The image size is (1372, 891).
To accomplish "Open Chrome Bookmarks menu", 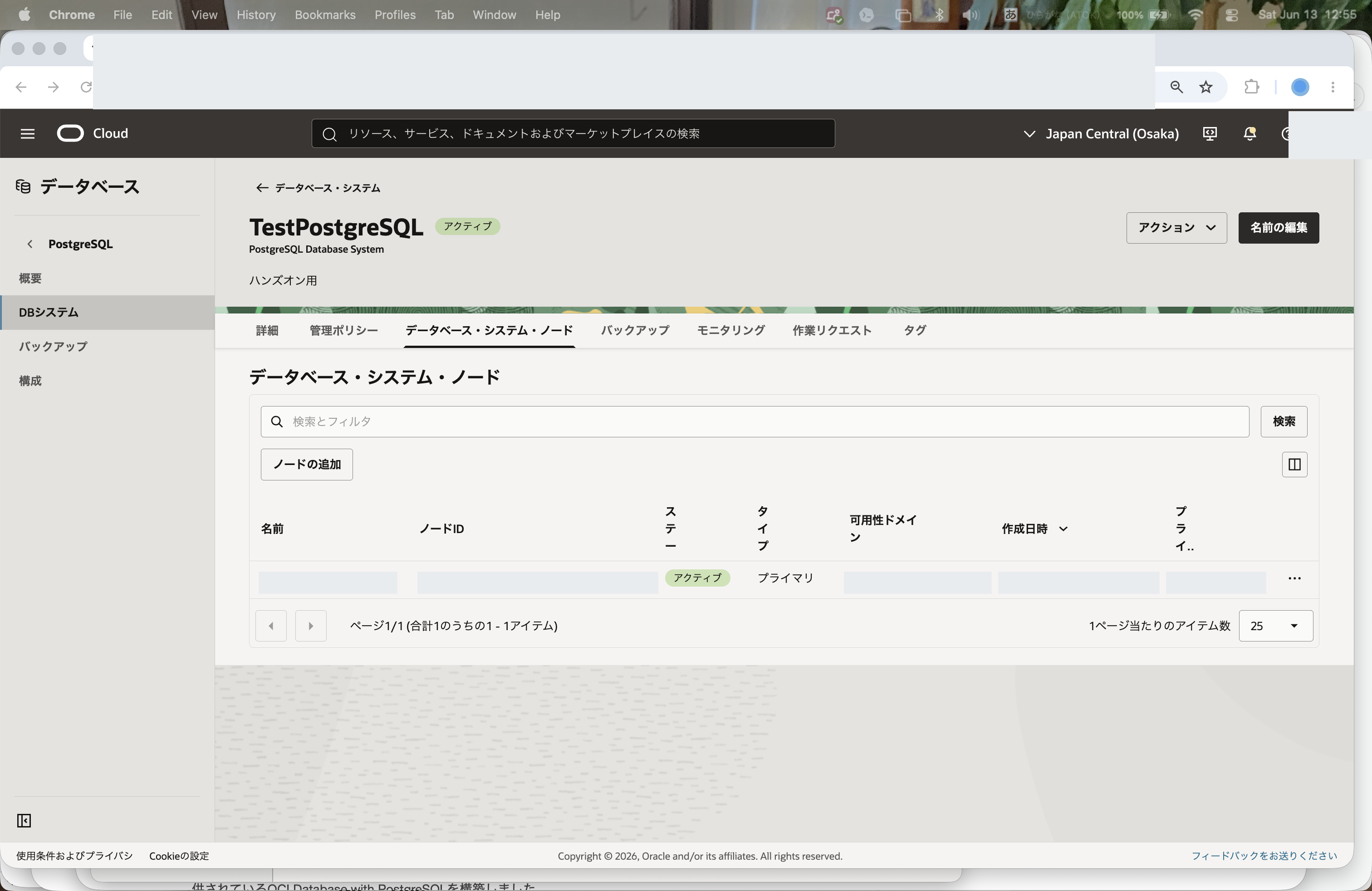I will pyautogui.click(x=325, y=15).
